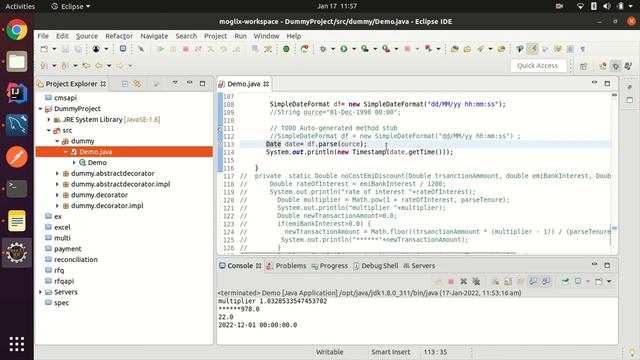Open Terminal from the dock

(17, 189)
